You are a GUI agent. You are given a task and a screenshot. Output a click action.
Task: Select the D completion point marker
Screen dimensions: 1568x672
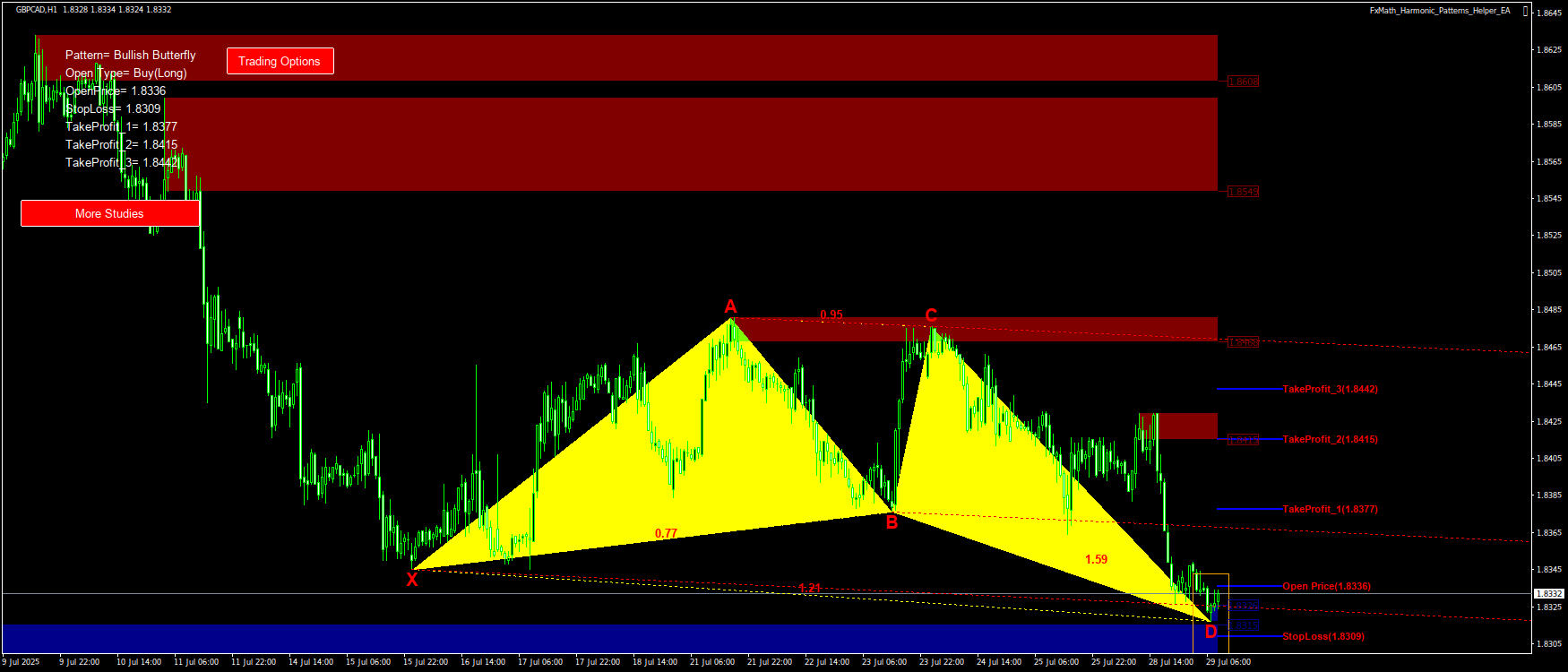(1210, 632)
